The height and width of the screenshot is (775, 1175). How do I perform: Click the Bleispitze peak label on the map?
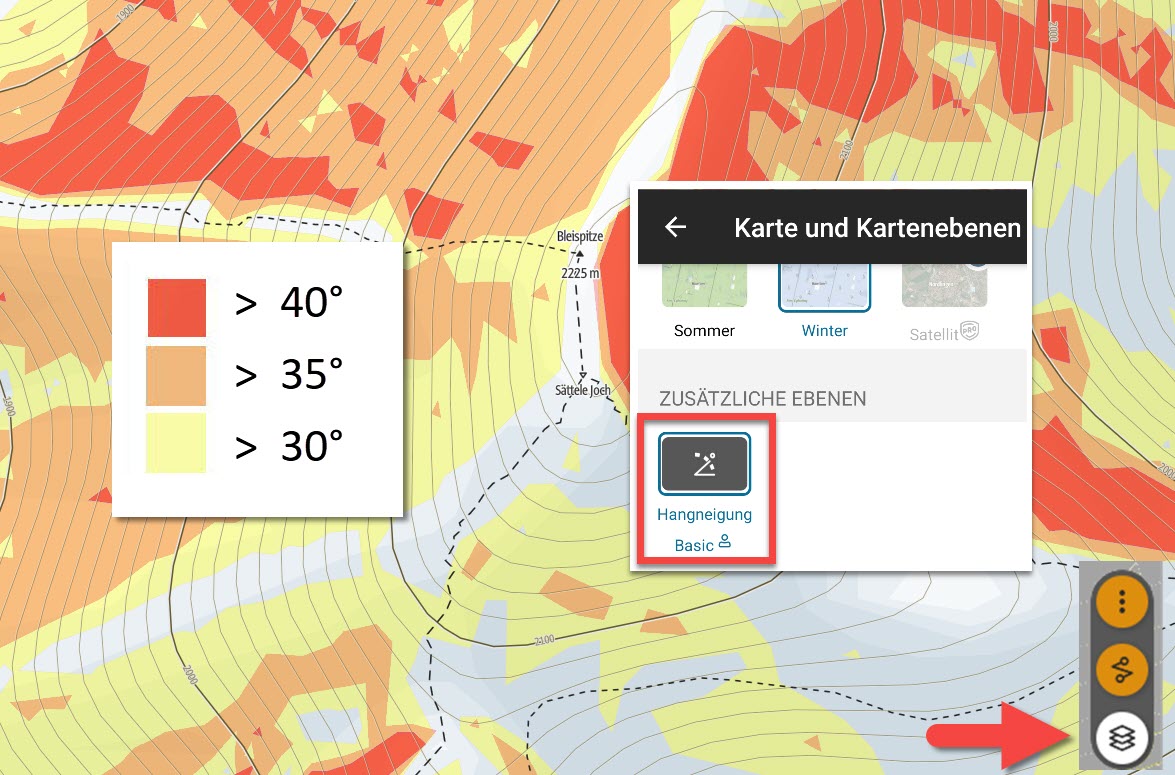click(580, 236)
